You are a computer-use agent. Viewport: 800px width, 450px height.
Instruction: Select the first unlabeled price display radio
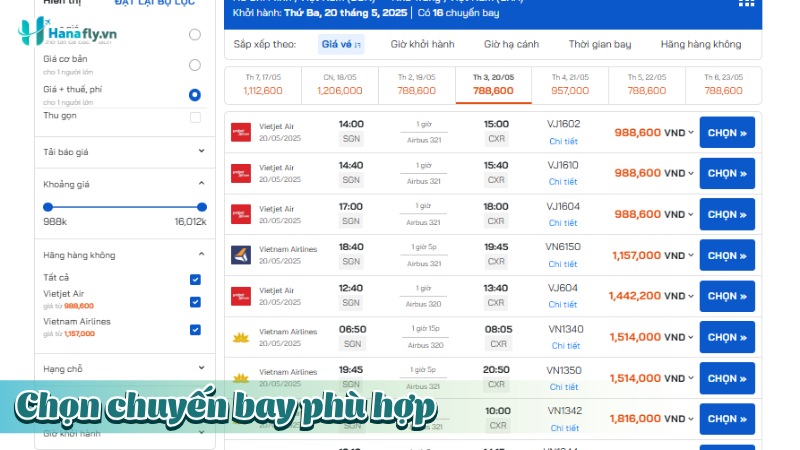click(x=195, y=34)
